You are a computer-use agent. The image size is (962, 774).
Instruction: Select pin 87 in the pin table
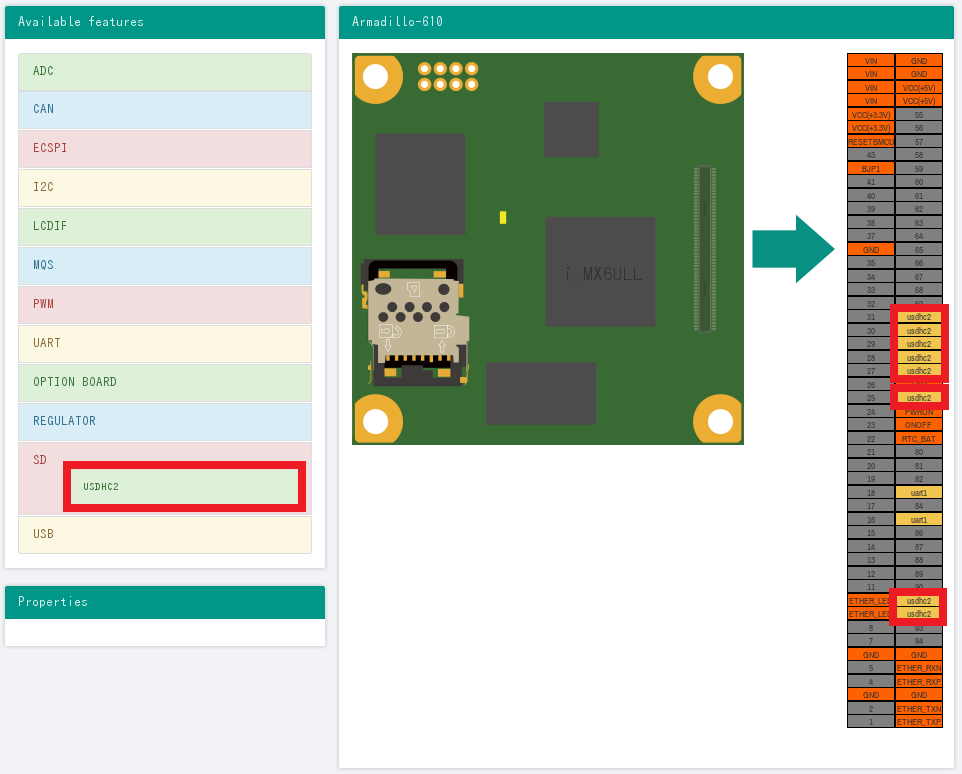coord(918,546)
